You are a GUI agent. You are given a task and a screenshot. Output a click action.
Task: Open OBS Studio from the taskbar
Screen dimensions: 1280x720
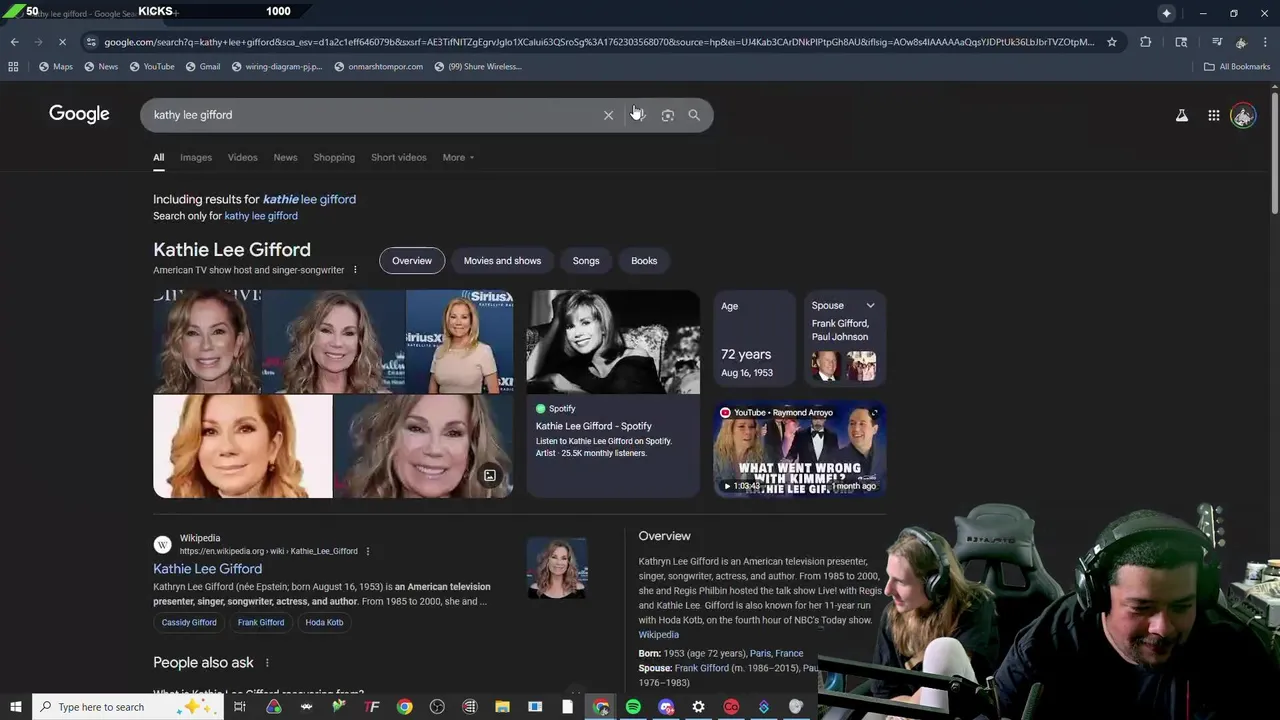(437, 707)
